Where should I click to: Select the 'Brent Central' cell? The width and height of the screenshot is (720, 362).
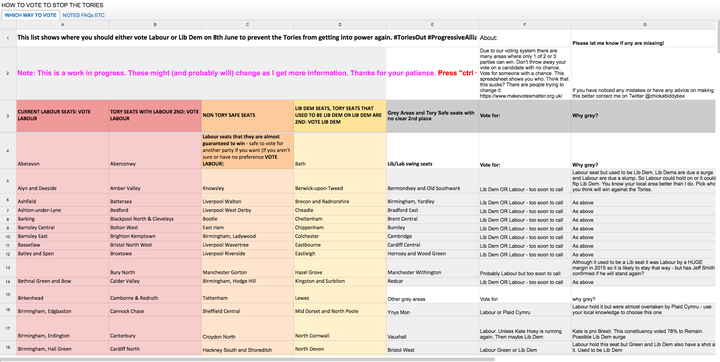pyautogui.click(x=432, y=219)
